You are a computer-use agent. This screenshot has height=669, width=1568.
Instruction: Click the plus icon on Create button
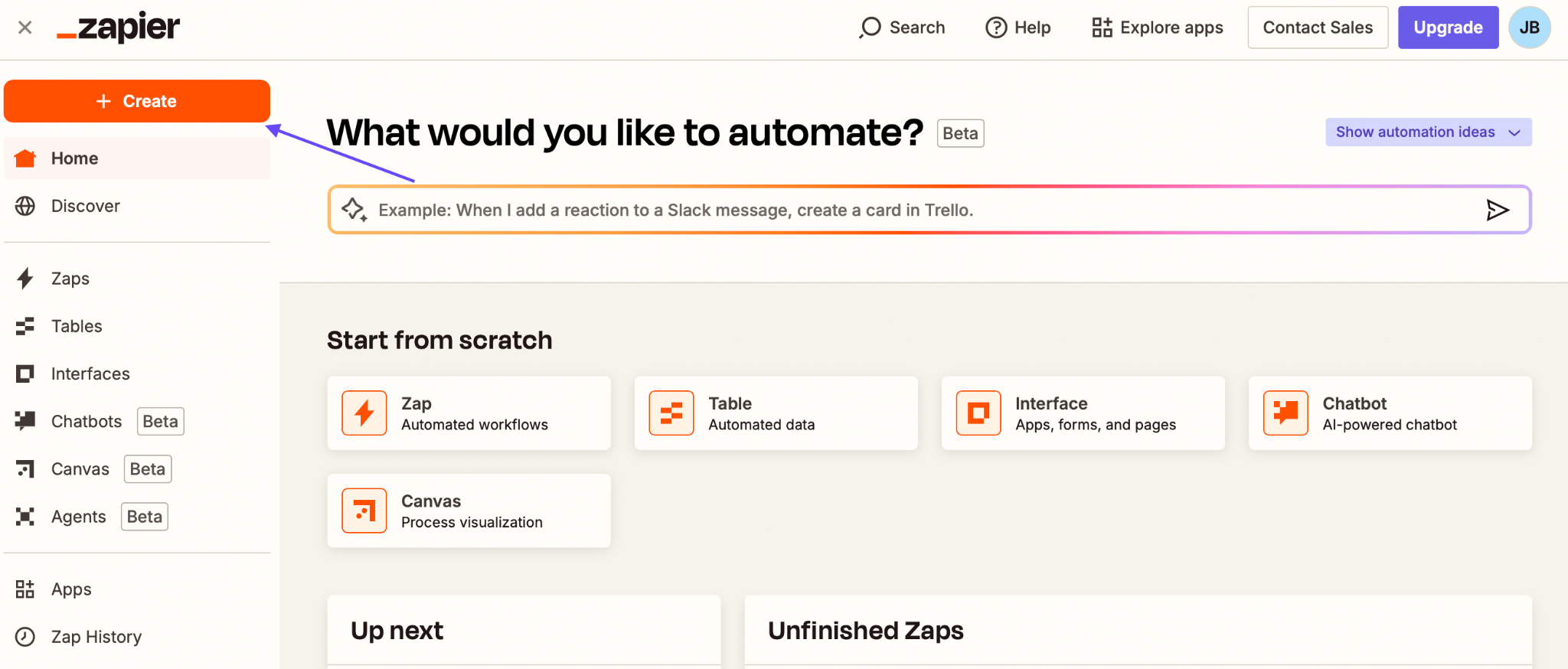pyautogui.click(x=104, y=101)
